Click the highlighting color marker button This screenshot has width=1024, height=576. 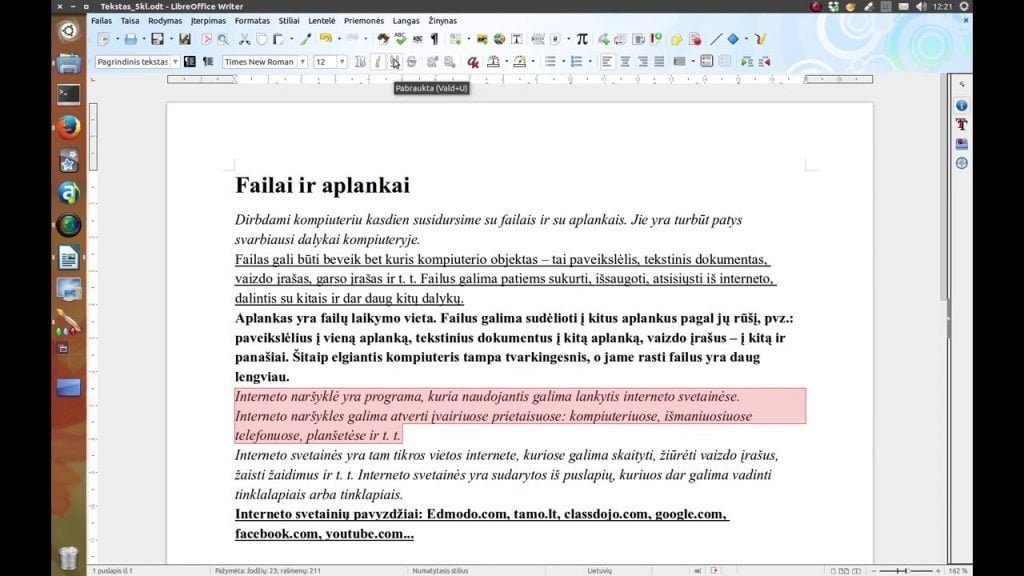(x=520, y=62)
